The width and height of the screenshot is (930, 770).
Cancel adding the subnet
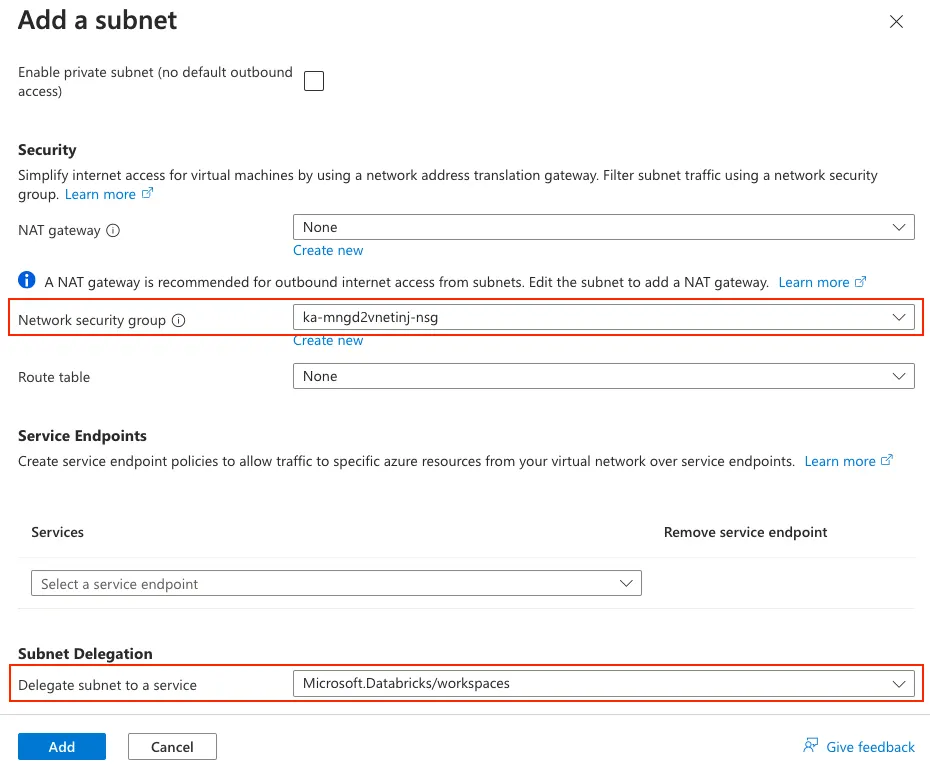coord(171,746)
